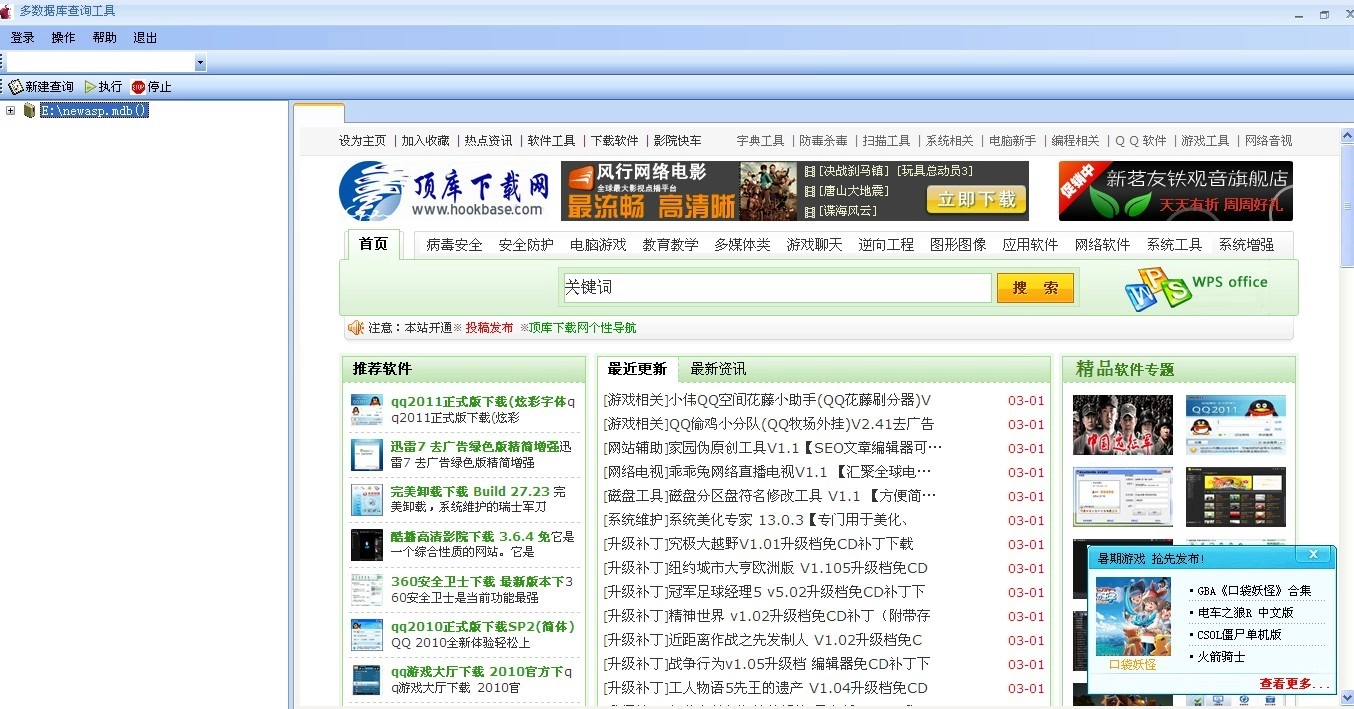Switch to the 最近更新 tab
This screenshot has height=709, width=1354.
(637, 369)
